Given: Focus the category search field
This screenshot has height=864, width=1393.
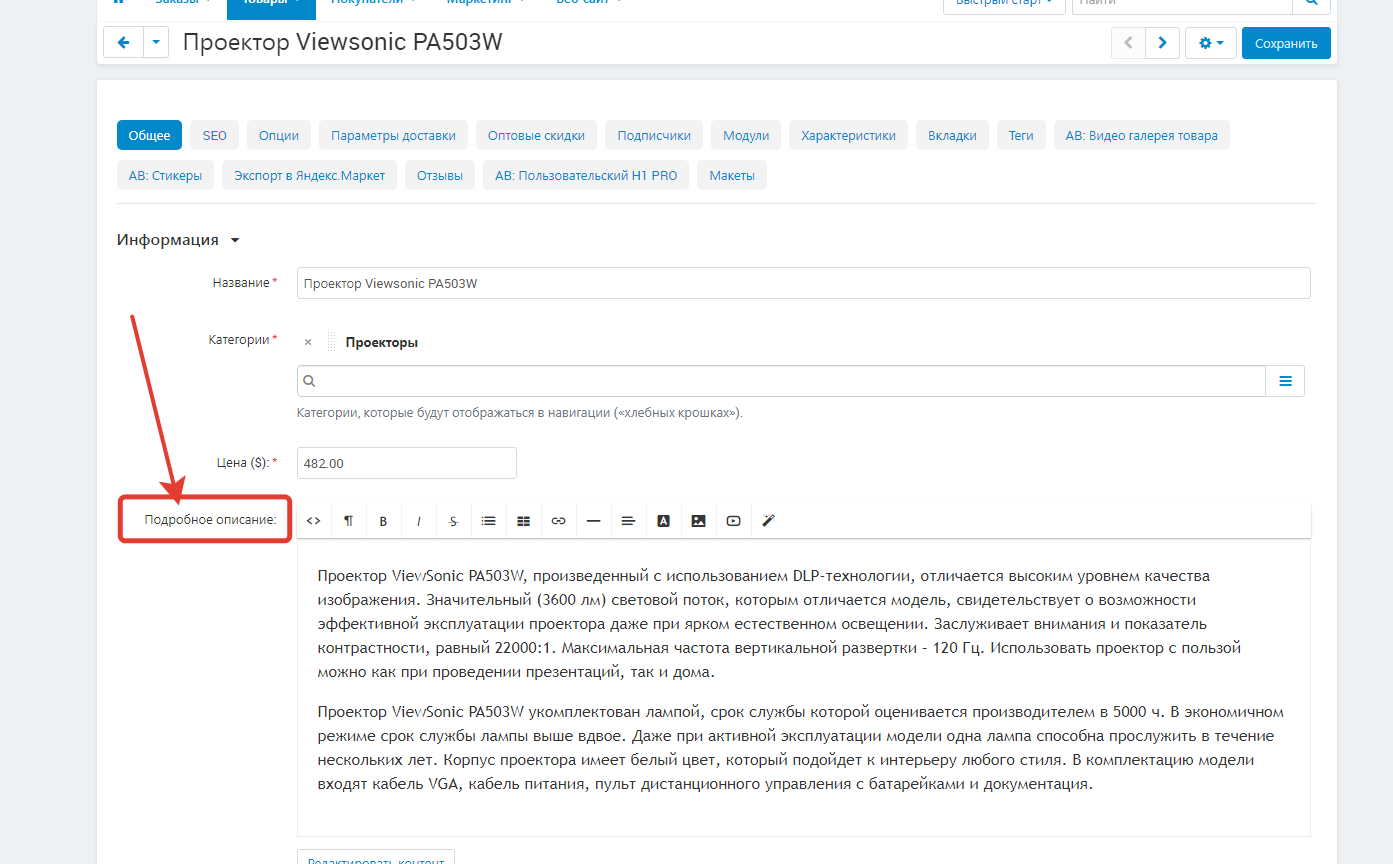Looking at the screenshot, I should [781, 381].
